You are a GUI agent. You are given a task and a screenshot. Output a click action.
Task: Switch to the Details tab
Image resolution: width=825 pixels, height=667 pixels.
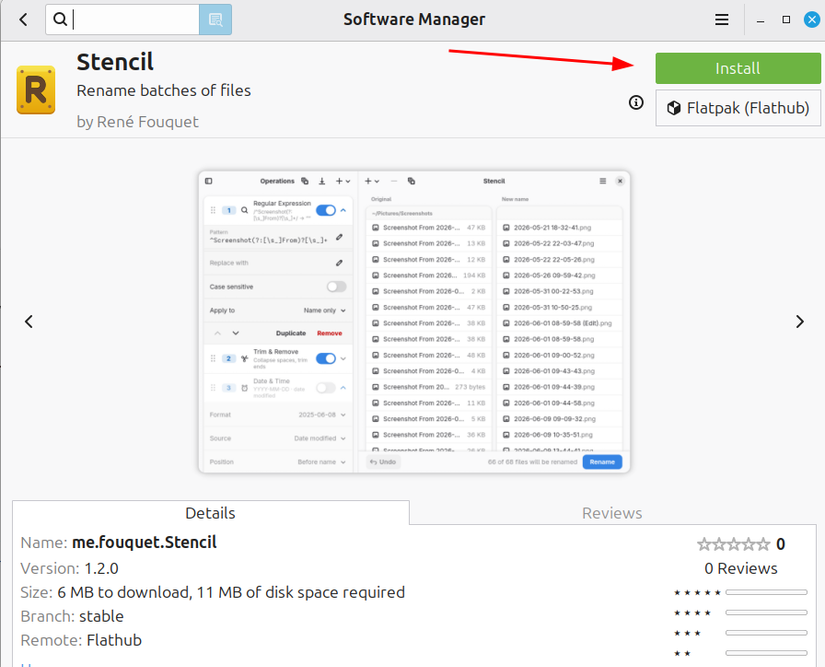point(210,513)
